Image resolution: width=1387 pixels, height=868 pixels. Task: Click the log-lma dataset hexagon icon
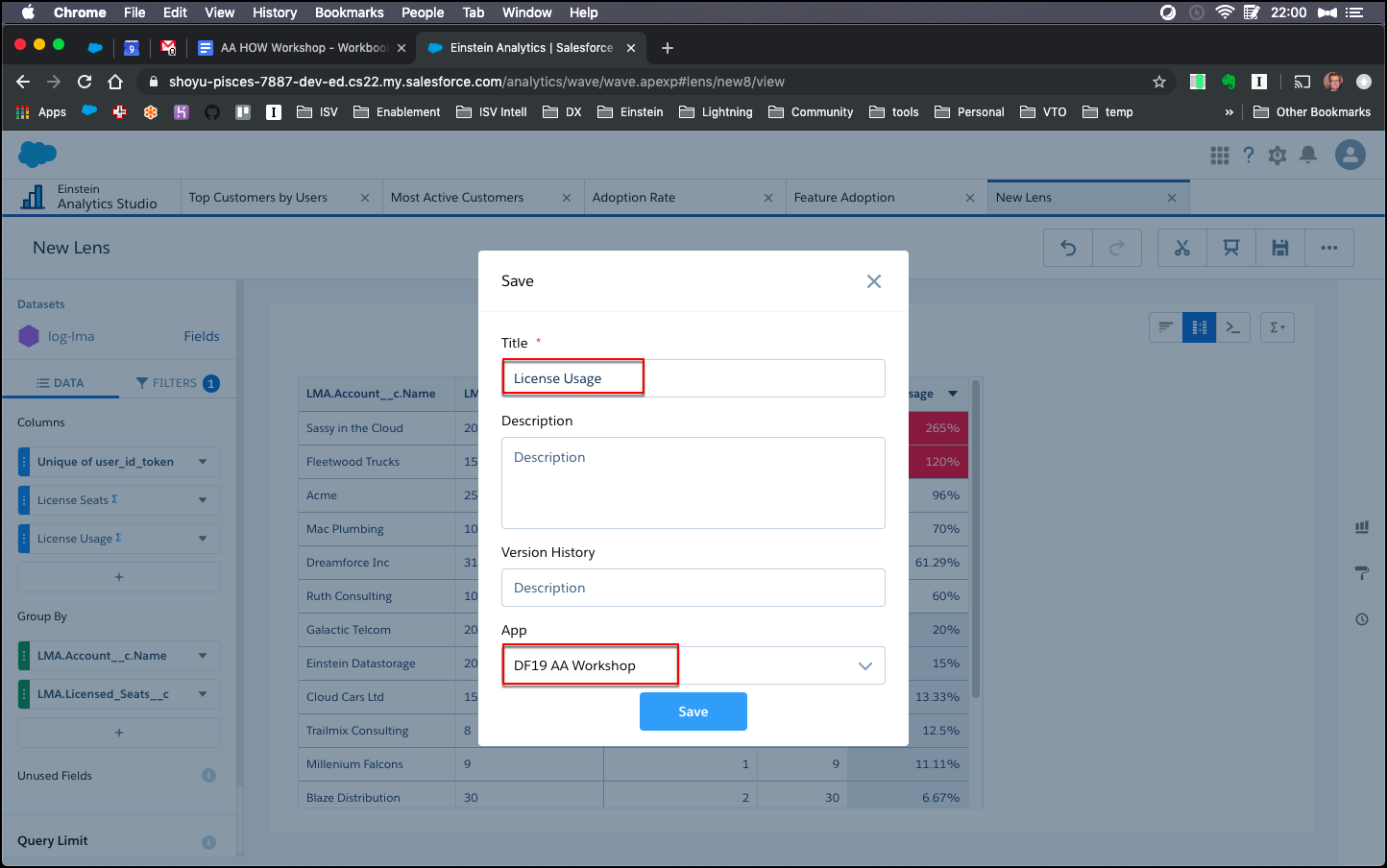(x=29, y=337)
